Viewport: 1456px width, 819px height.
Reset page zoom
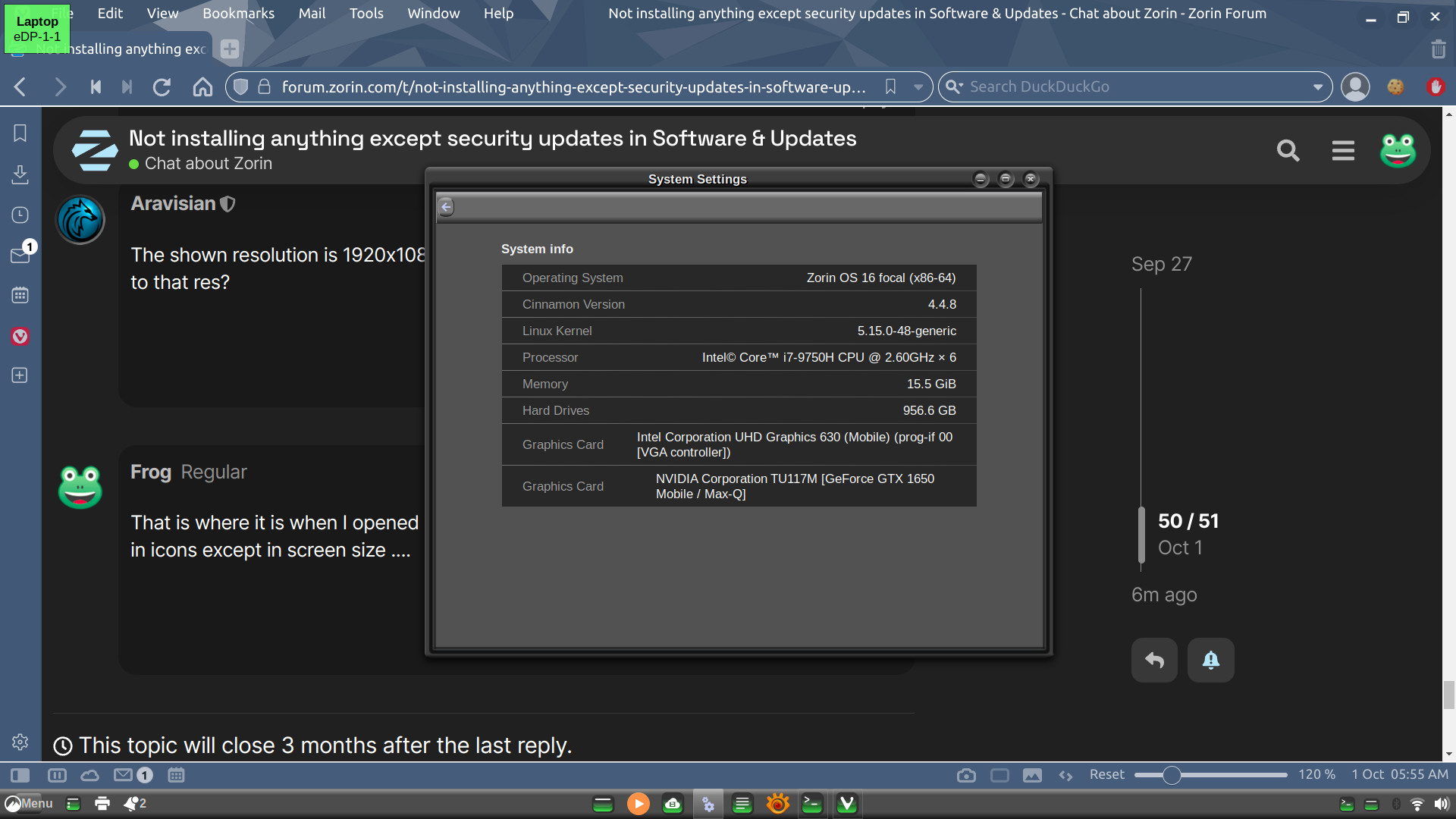tap(1107, 774)
